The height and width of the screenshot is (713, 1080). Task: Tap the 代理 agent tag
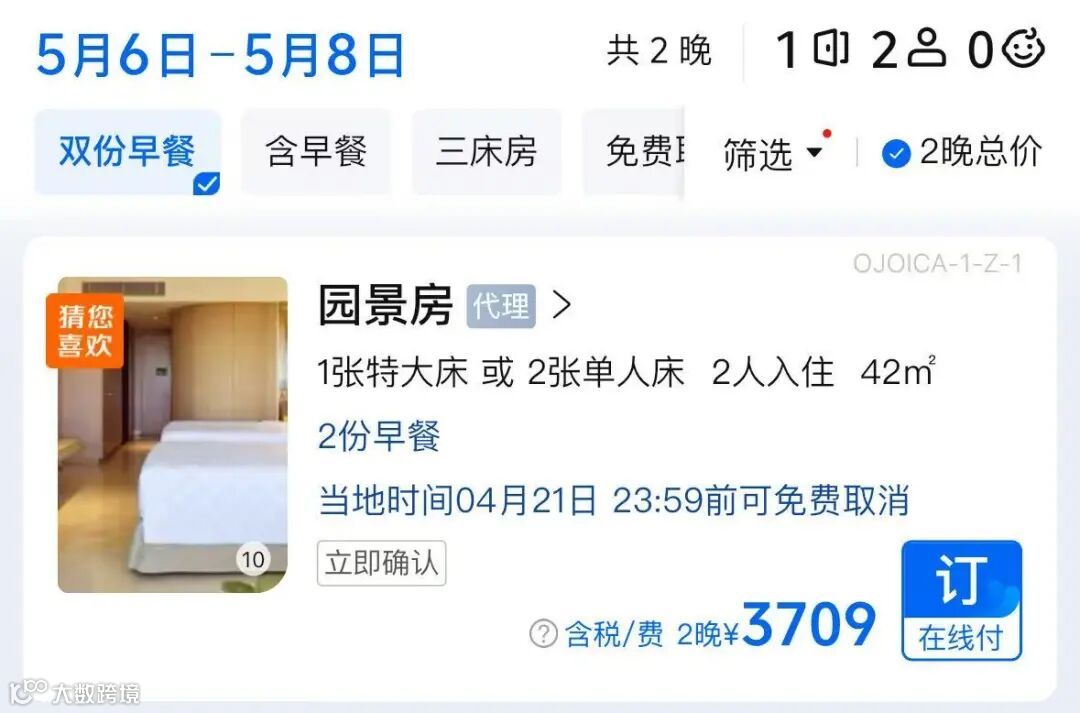point(501,306)
